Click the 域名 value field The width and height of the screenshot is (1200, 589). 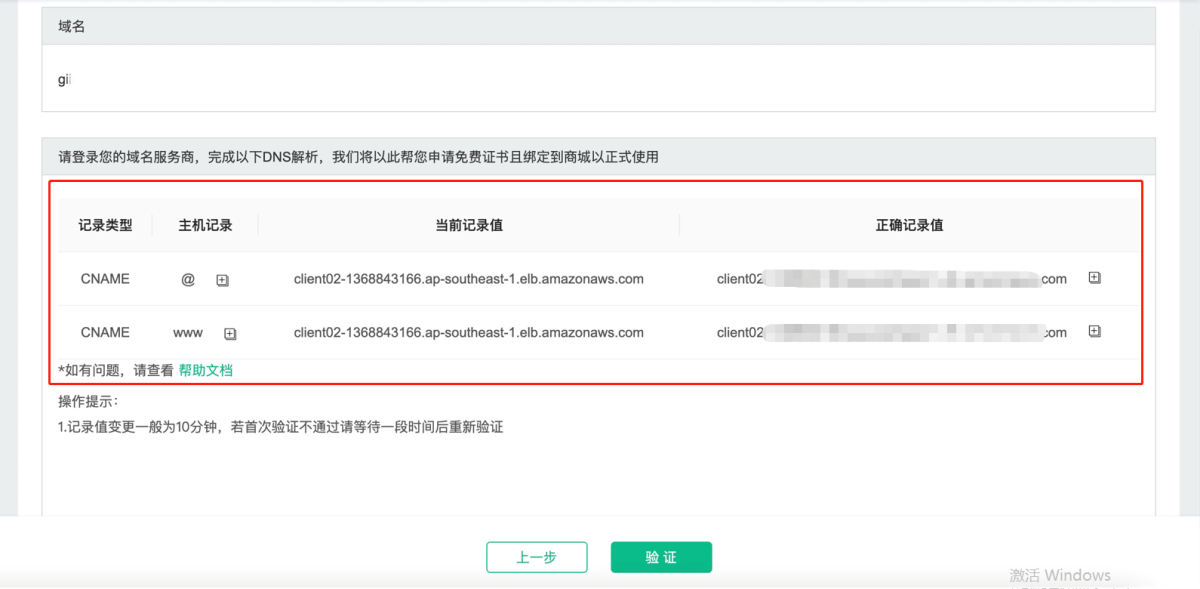598,79
